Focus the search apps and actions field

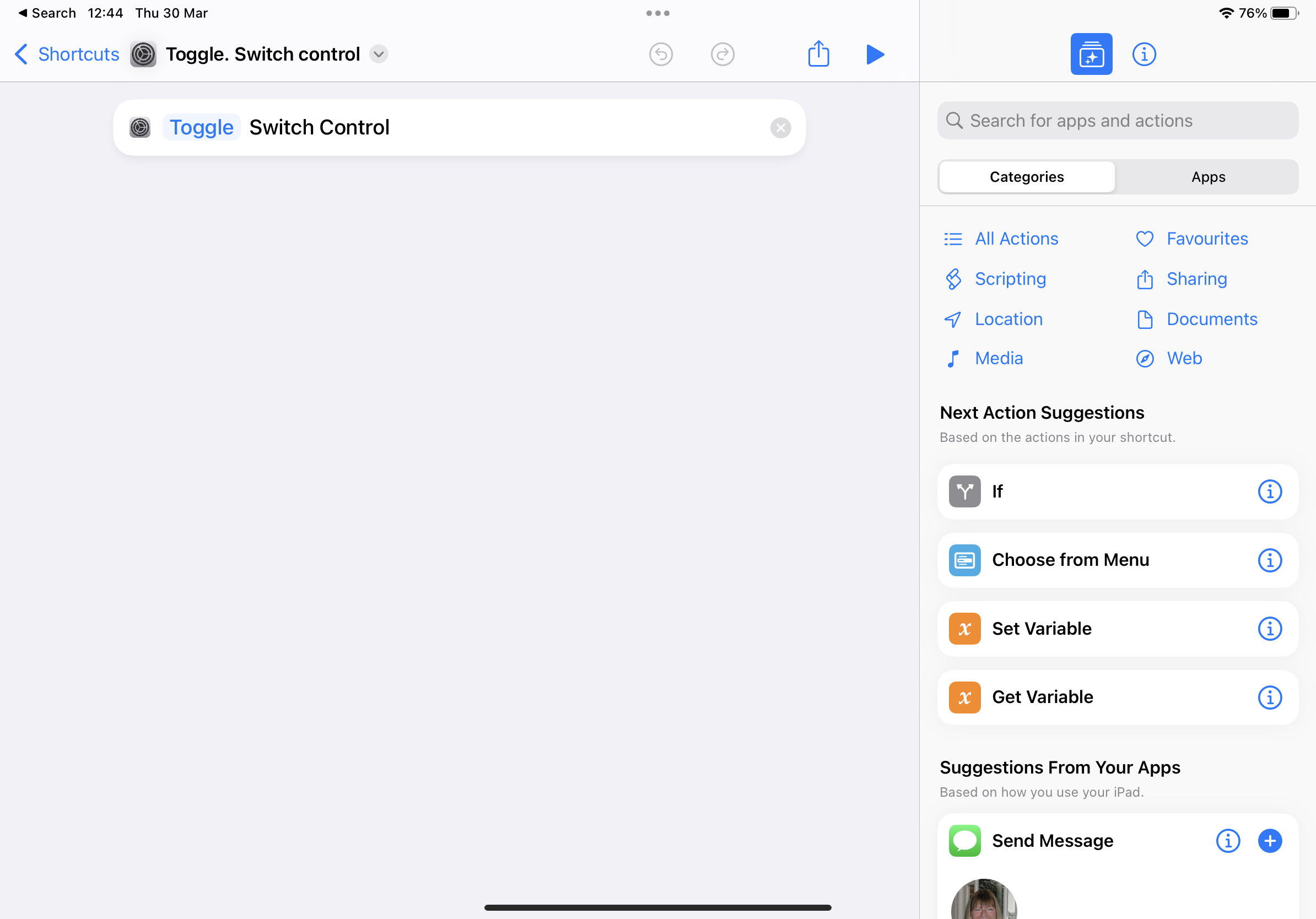click(x=1118, y=121)
